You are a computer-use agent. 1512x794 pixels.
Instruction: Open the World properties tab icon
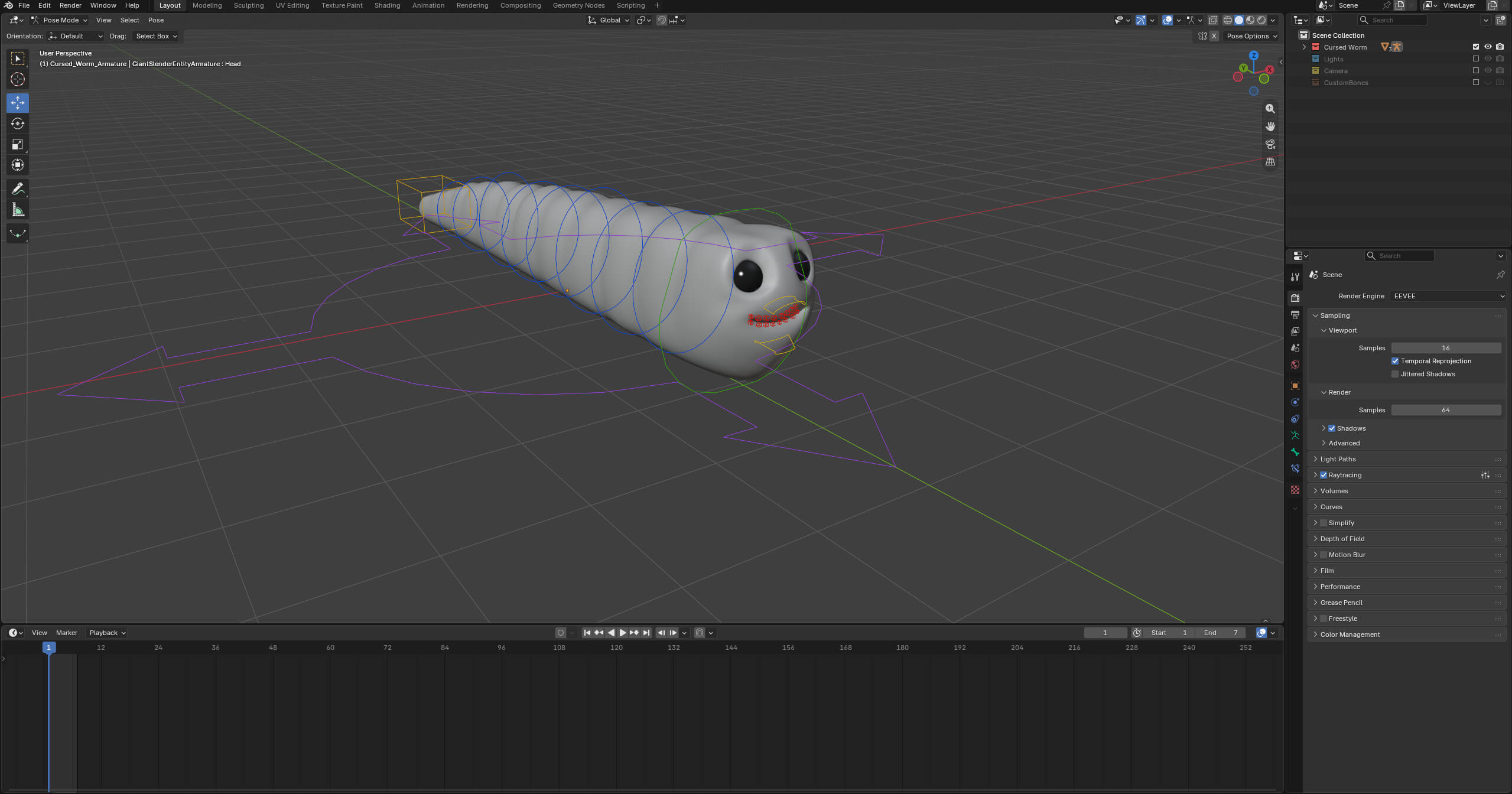point(1295,365)
